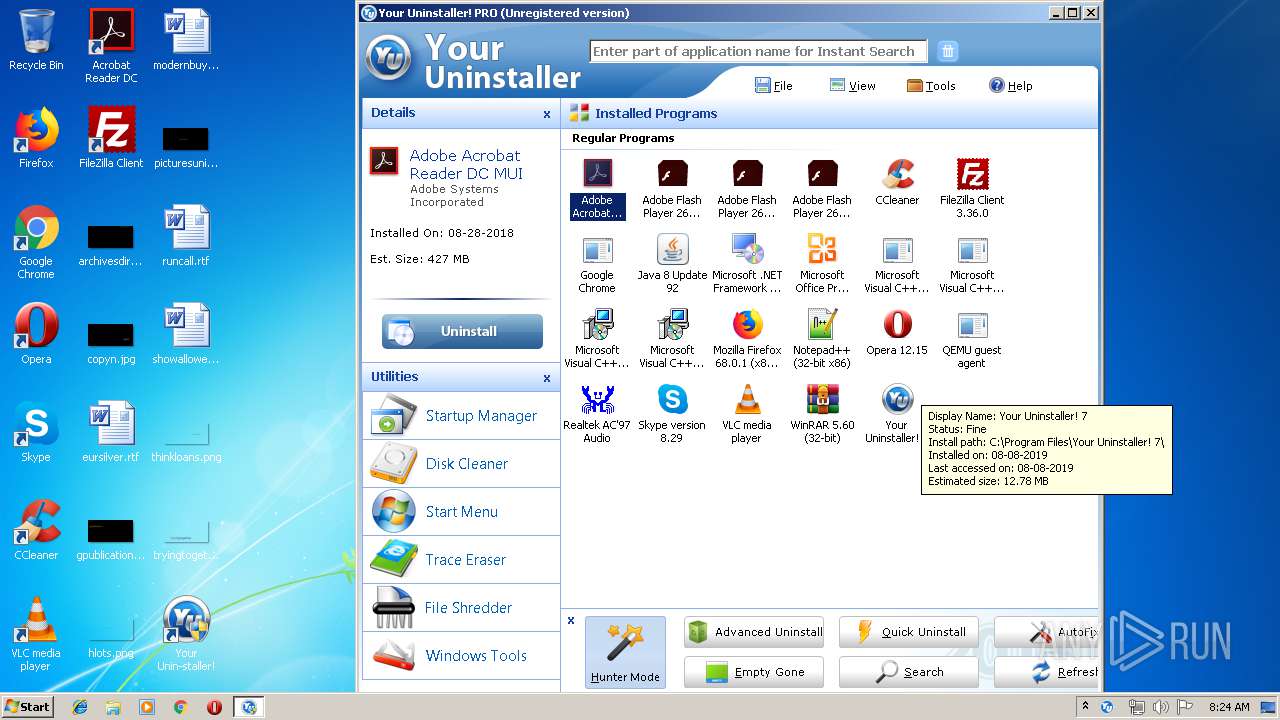Select Adobe Acrobat Reader program icon

tap(597, 189)
